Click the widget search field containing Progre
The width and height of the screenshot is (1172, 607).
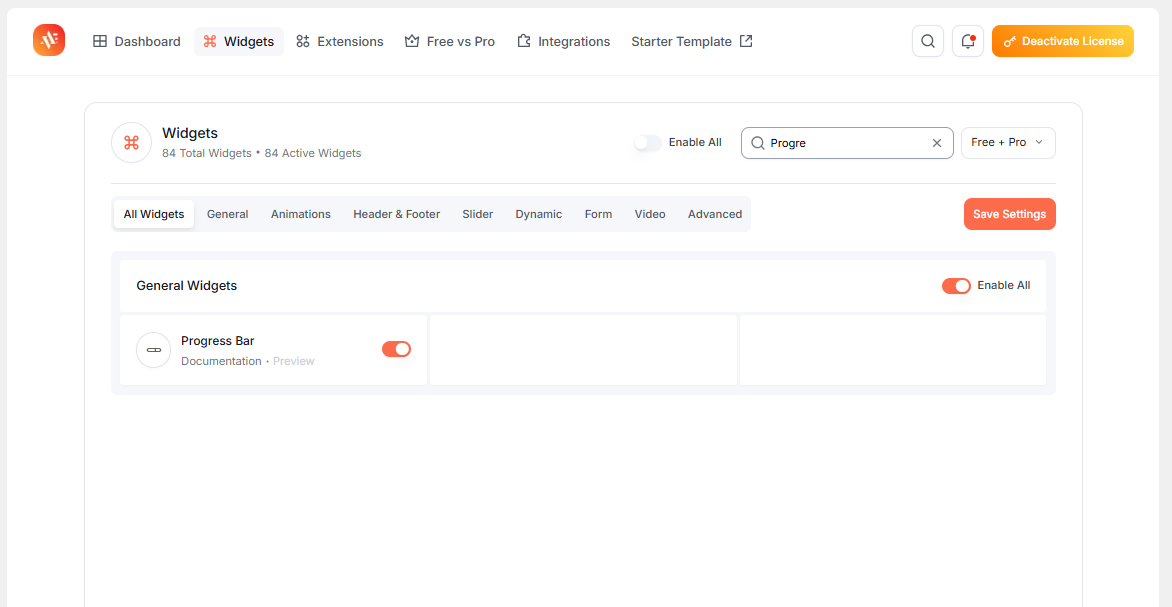click(x=847, y=143)
